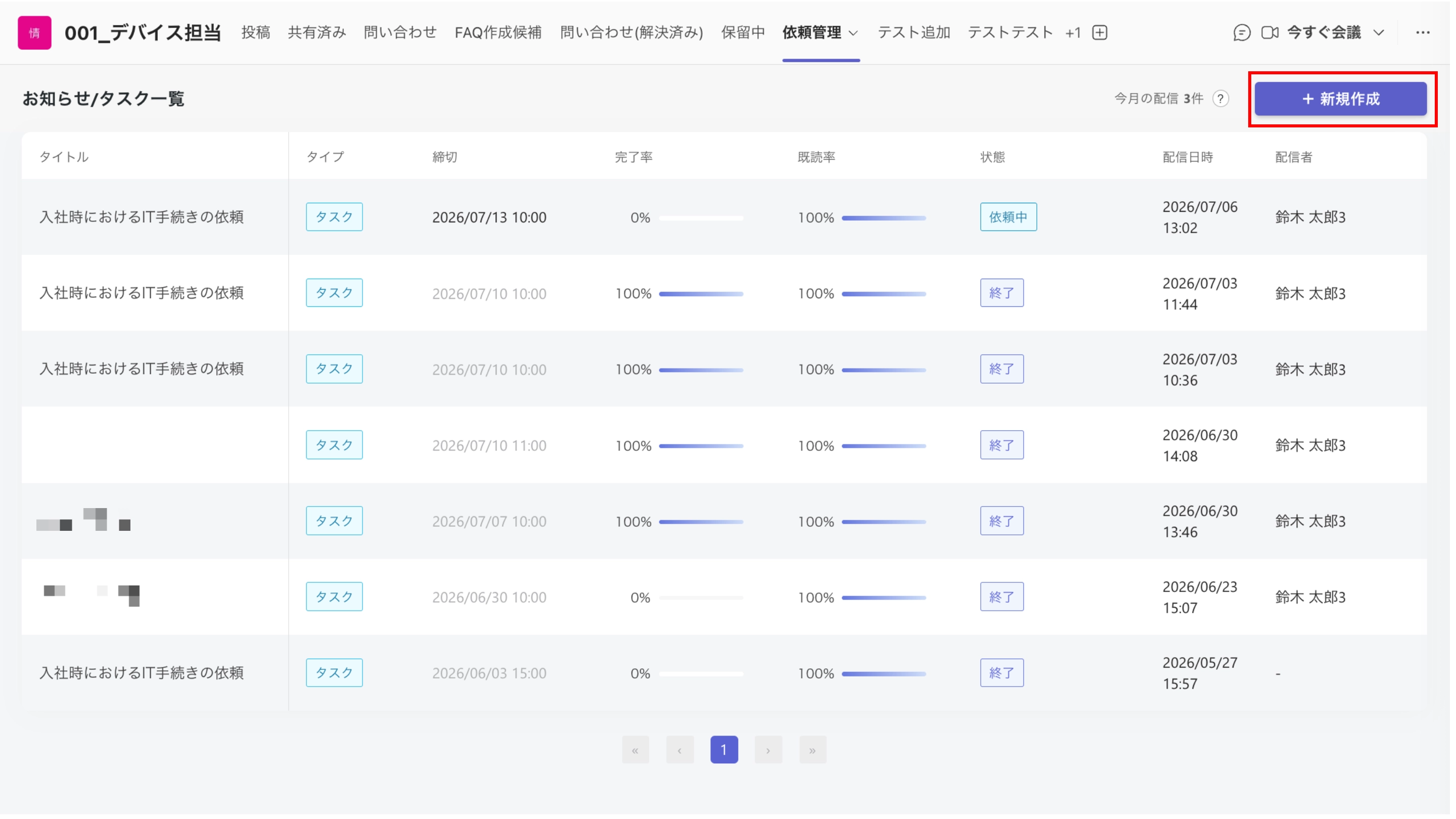Click タスク badge for deadline 2026/07/07 row
Screen dimensions: 1456x819
(334, 521)
